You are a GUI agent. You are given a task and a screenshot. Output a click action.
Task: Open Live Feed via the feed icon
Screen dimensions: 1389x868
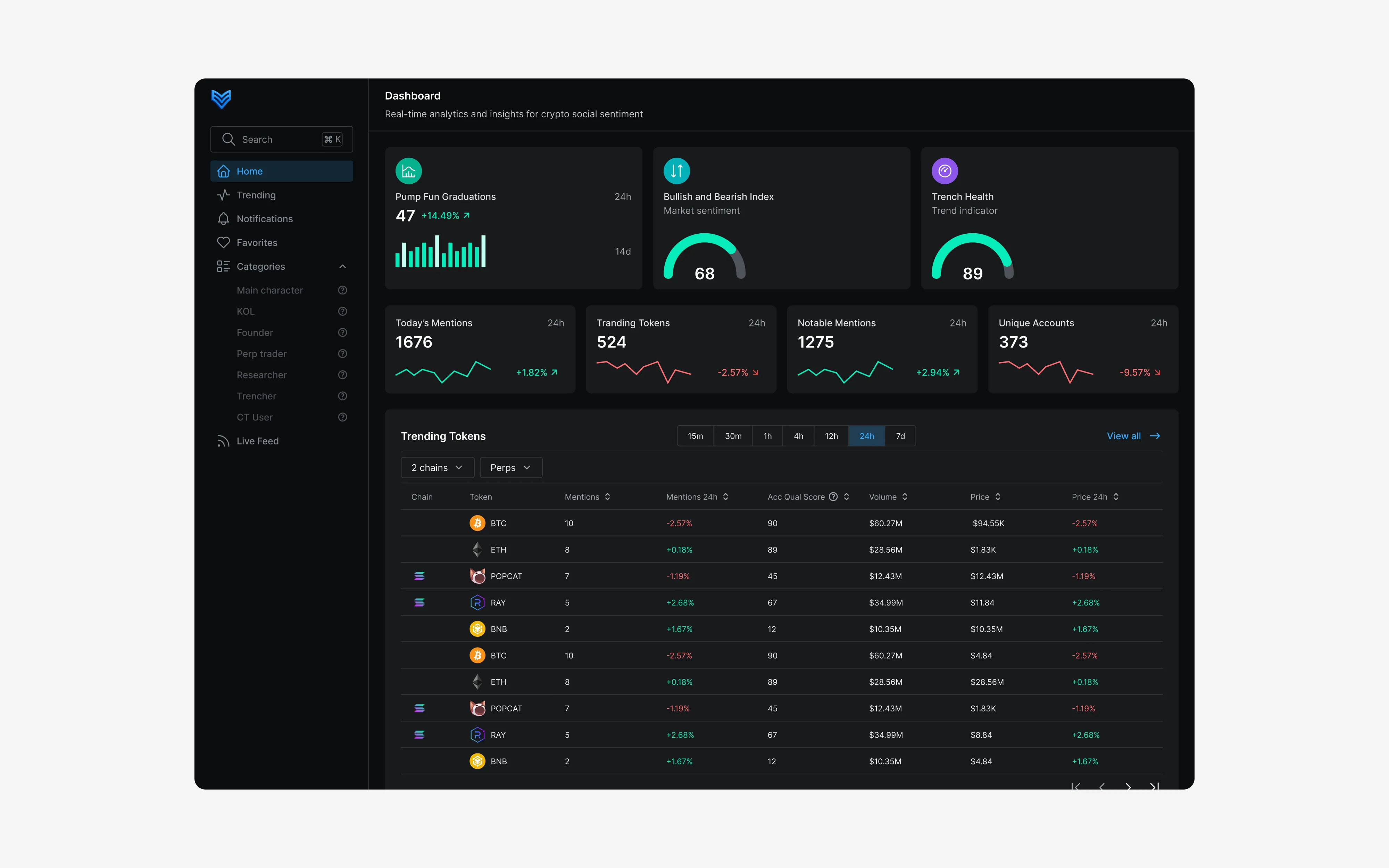click(x=223, y=441)
